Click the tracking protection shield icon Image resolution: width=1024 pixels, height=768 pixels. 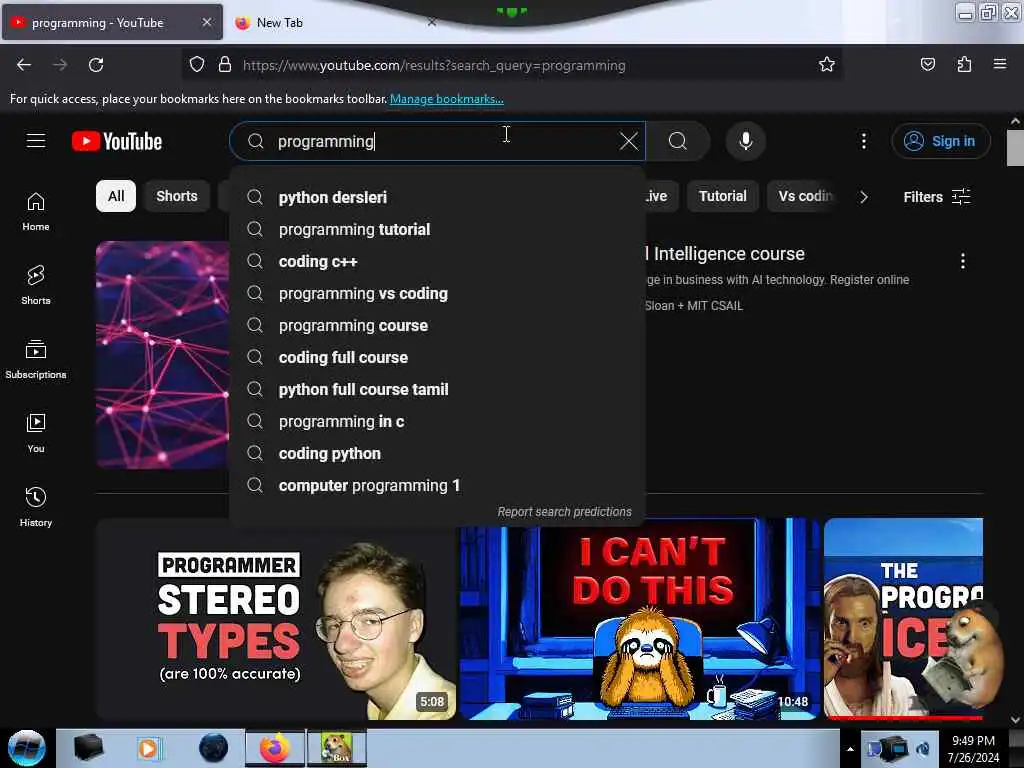click(x=197, y=65)
